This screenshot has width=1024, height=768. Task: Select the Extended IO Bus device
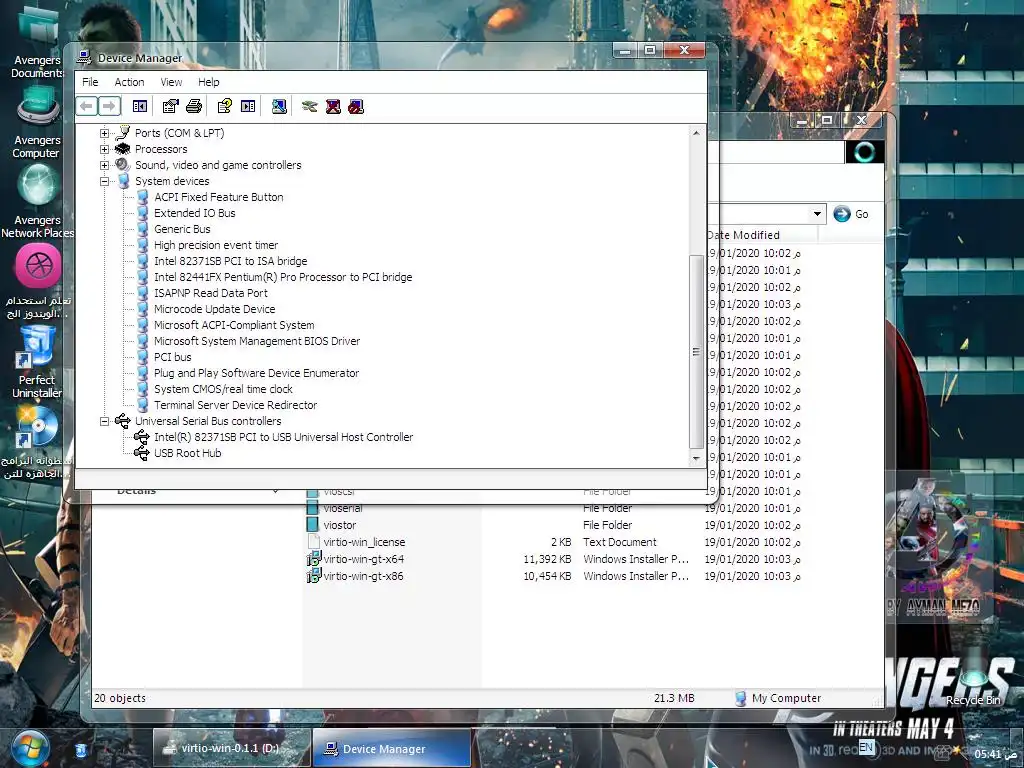(194, 213)
